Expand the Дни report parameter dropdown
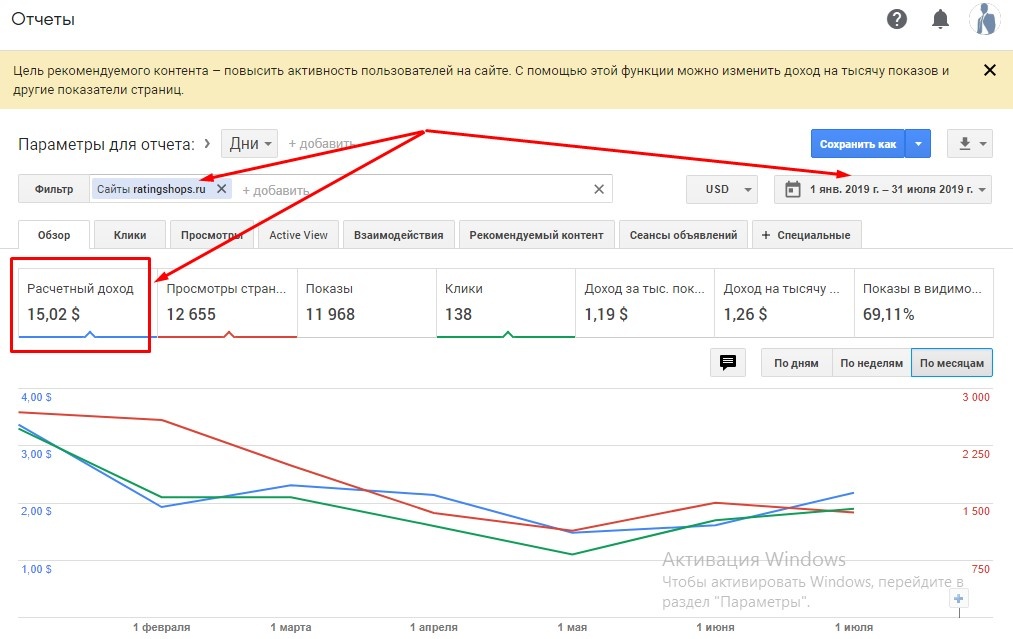 click(x=250, y=144)
